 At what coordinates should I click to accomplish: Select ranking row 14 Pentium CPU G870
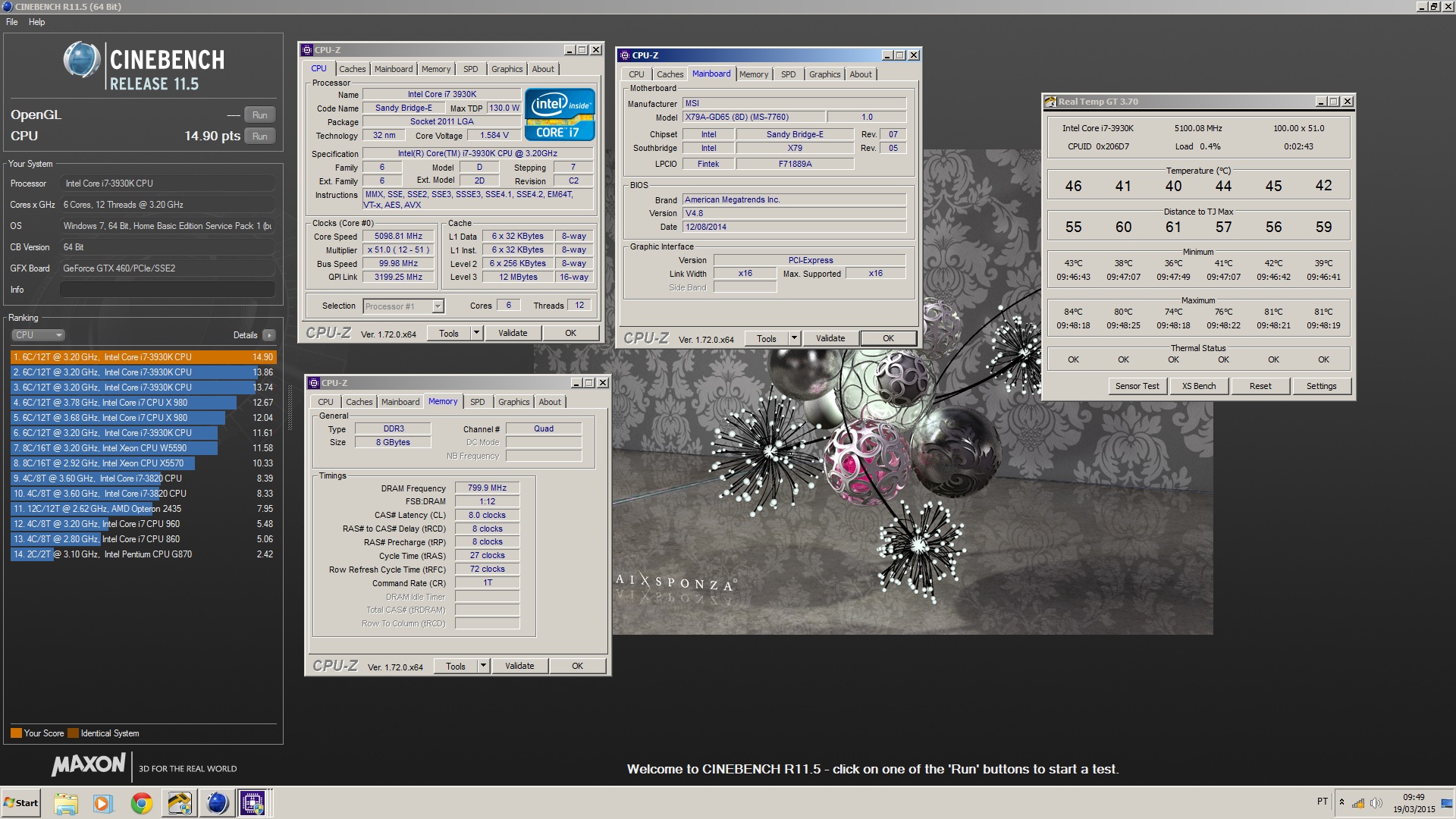point(143,554)
